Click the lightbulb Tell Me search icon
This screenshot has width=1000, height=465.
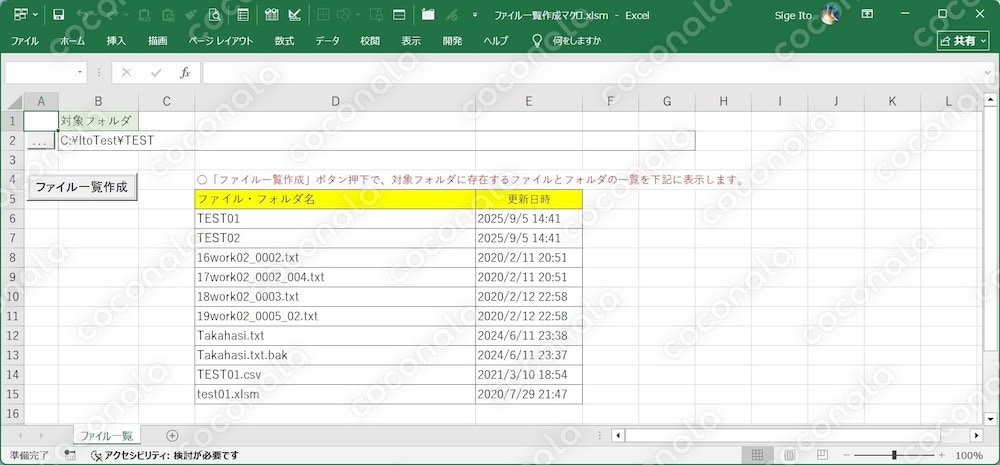[538, 41]
